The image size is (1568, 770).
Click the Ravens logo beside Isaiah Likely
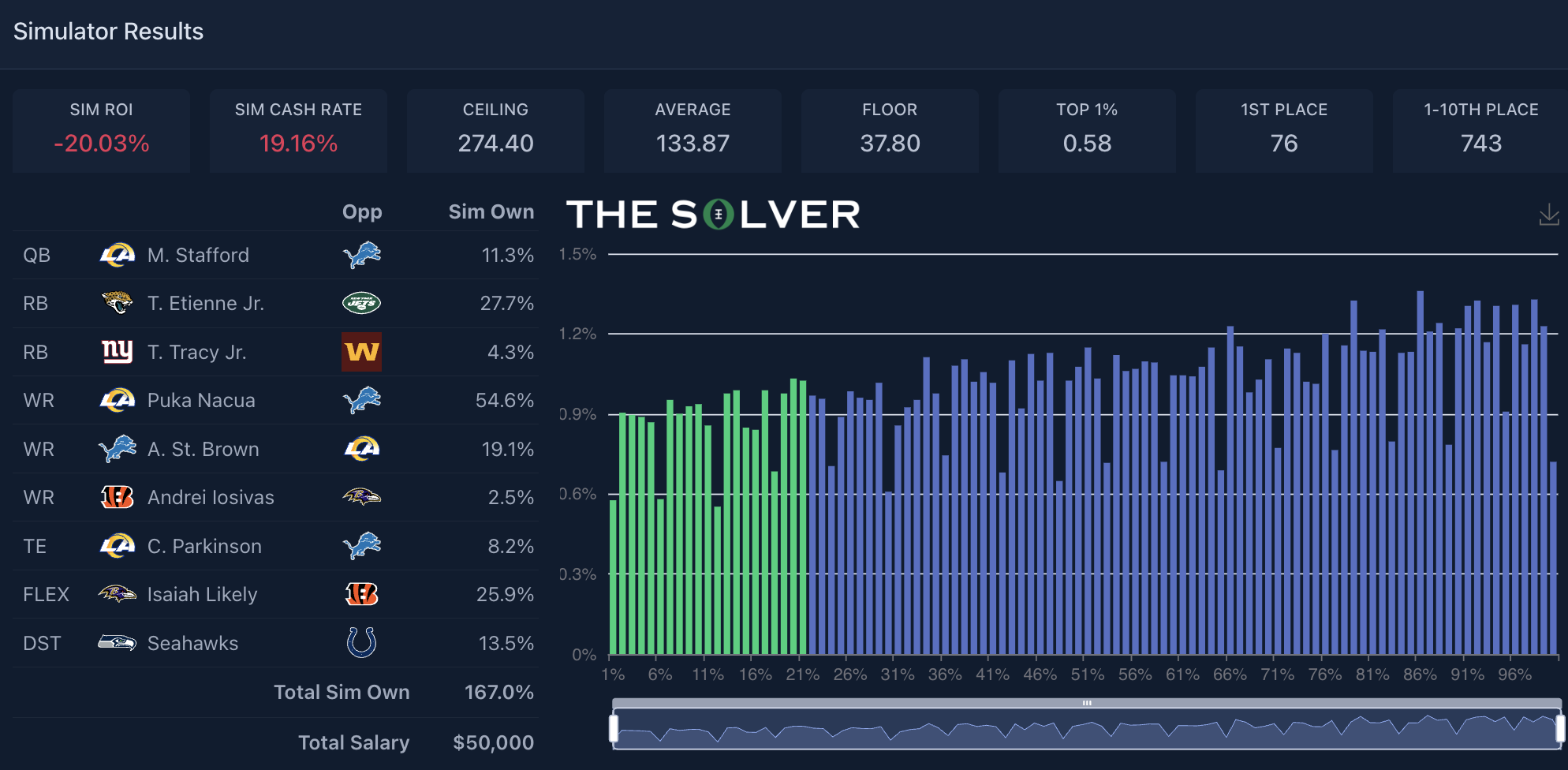click(x=117, y=594)
